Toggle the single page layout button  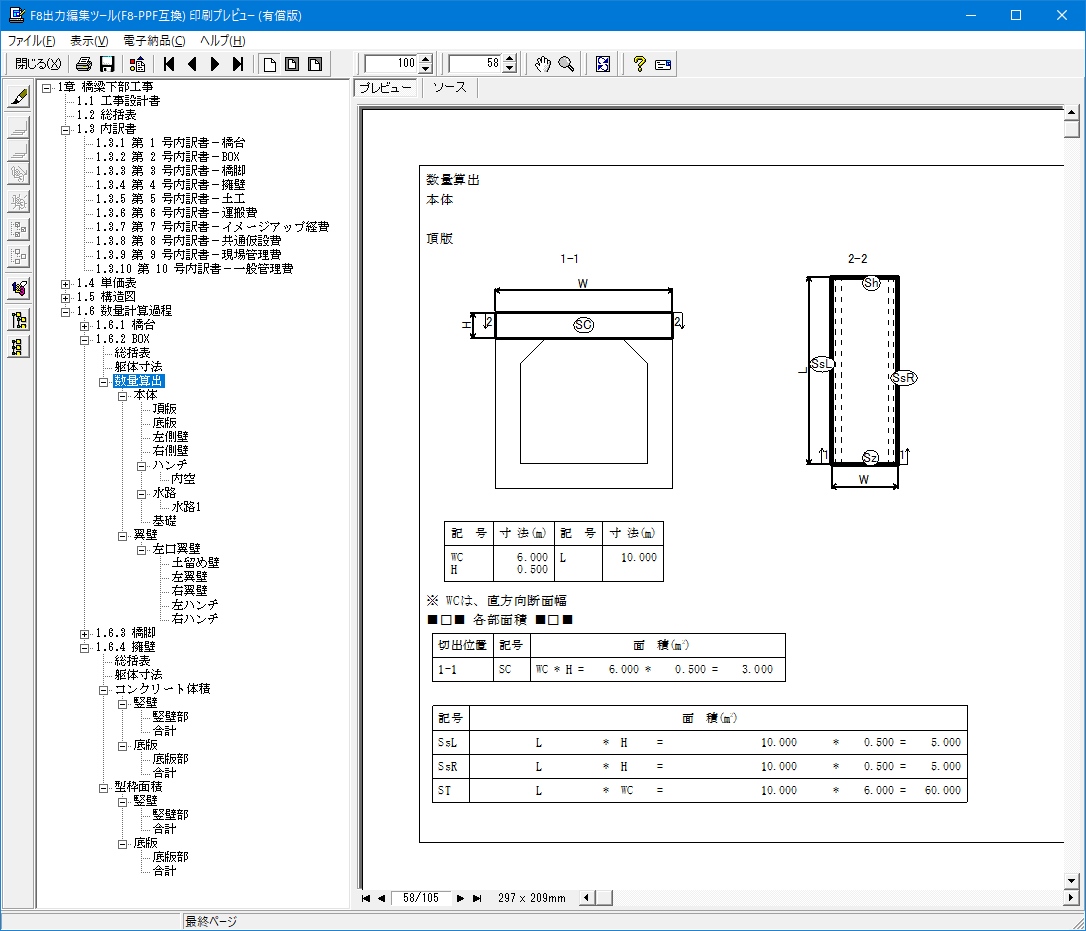tap(269, 64)
